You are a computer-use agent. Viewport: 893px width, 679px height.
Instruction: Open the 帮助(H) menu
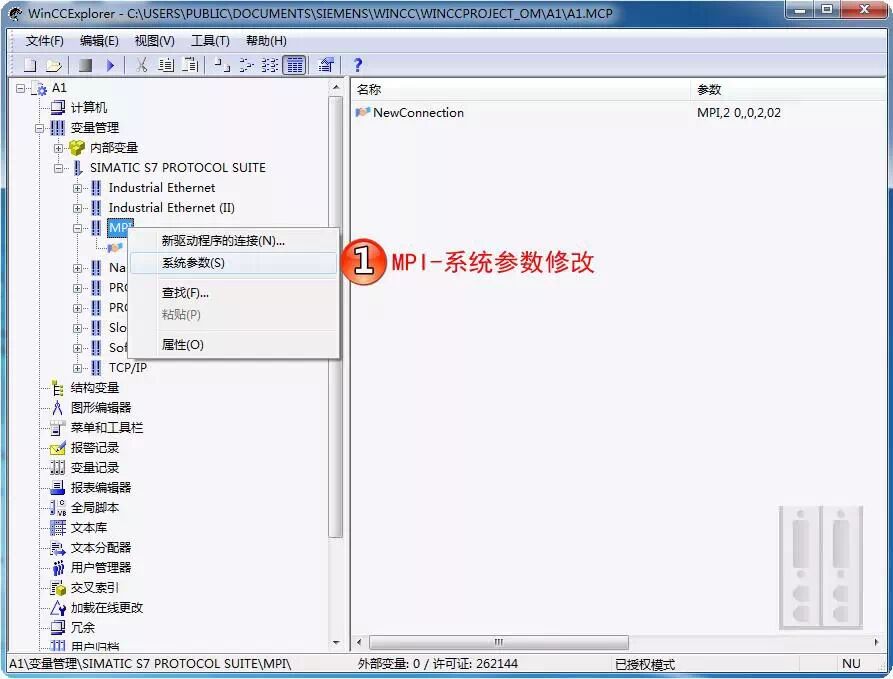pos(266,40)
